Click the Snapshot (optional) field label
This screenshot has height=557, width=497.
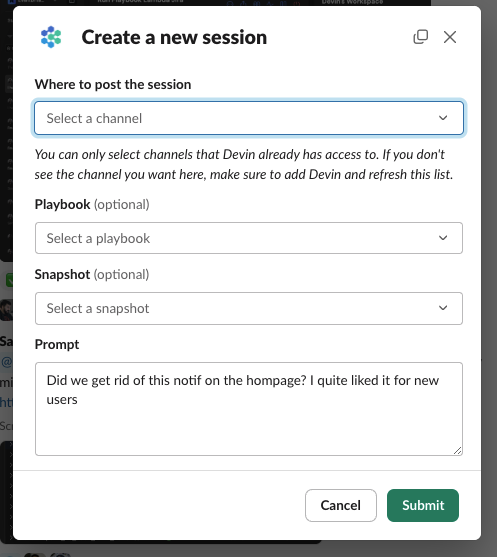tap(92, 275)
